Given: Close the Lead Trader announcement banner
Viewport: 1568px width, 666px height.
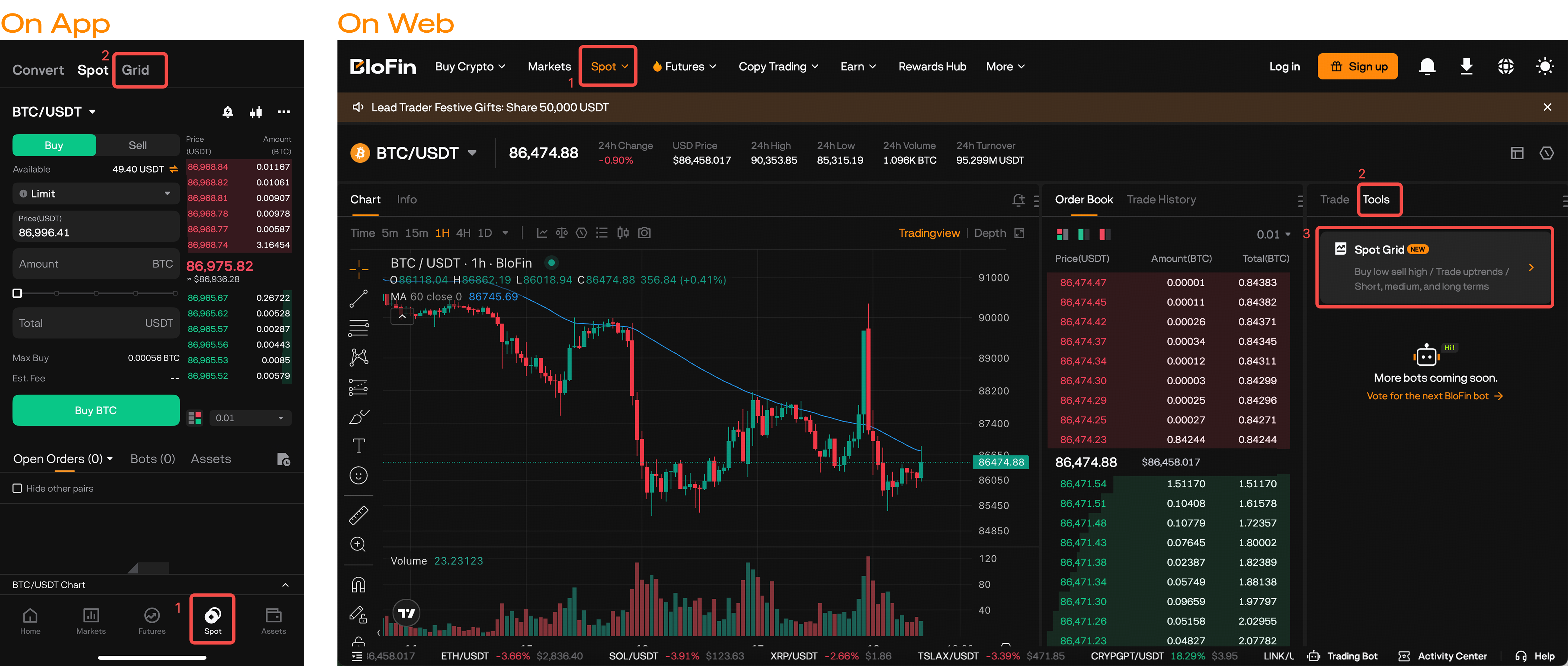Looking at the screenshot, I should tap(1547, 107).
